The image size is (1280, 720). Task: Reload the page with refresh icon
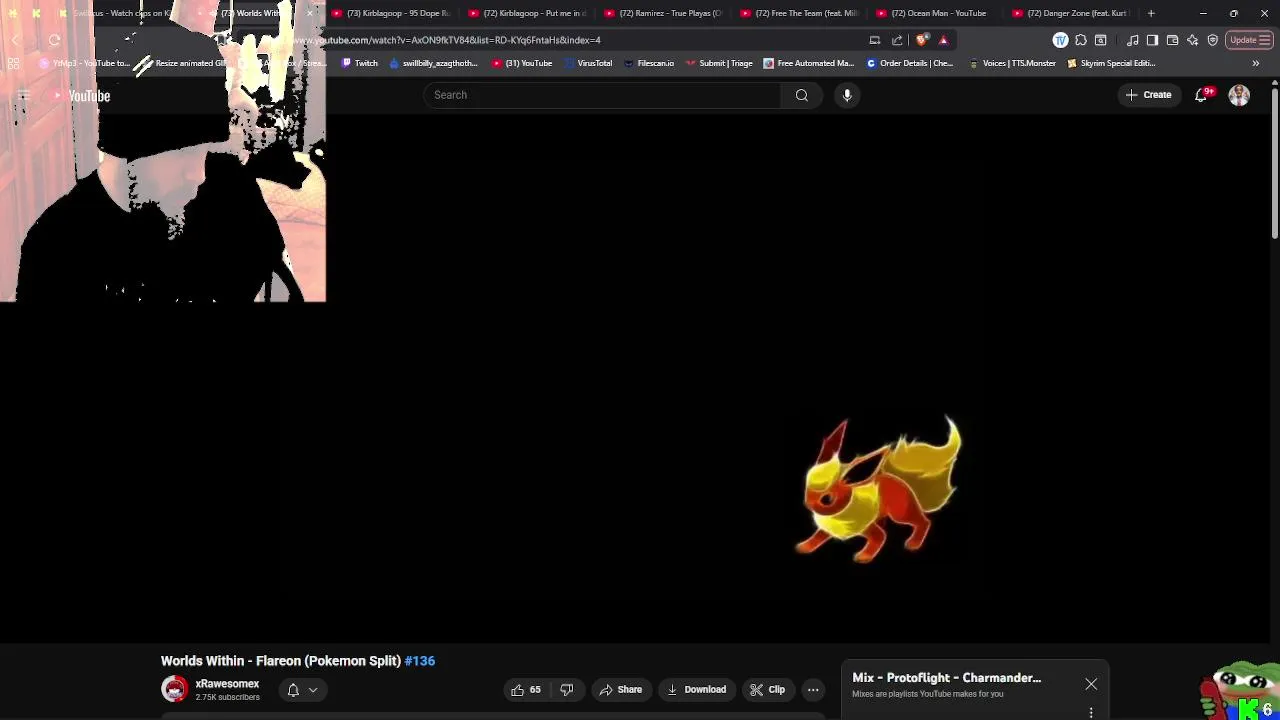pos(54,40)
